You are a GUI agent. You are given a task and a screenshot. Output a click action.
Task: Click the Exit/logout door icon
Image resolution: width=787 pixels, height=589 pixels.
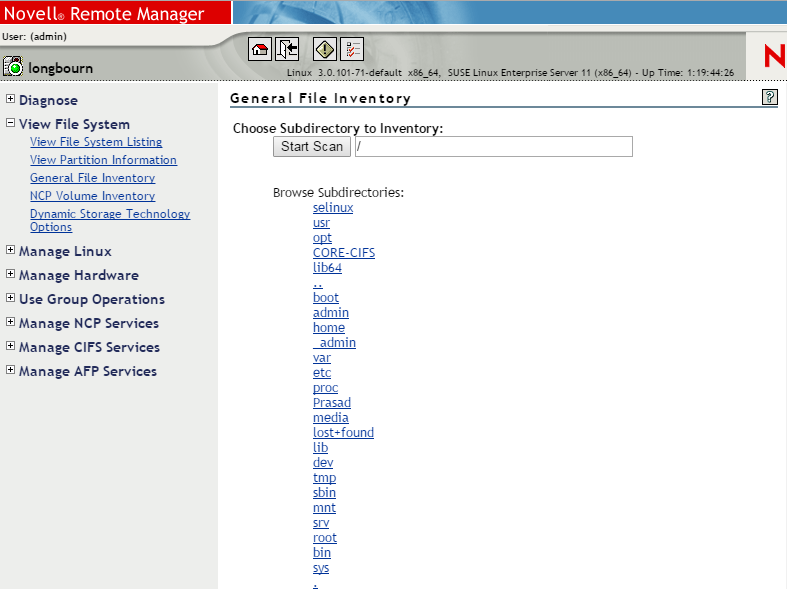click(x=287, y=49)
